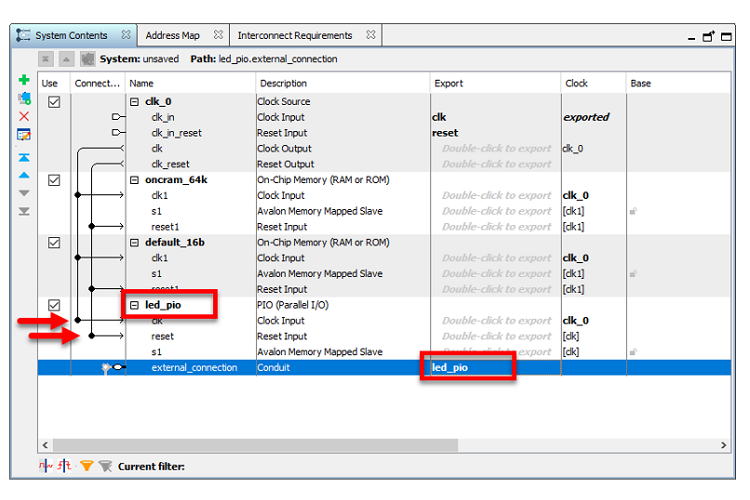Click the up-one-level icon near System label
Viewport: 750px width, 500px height.
pyautogui.click(x=66, y=59)
